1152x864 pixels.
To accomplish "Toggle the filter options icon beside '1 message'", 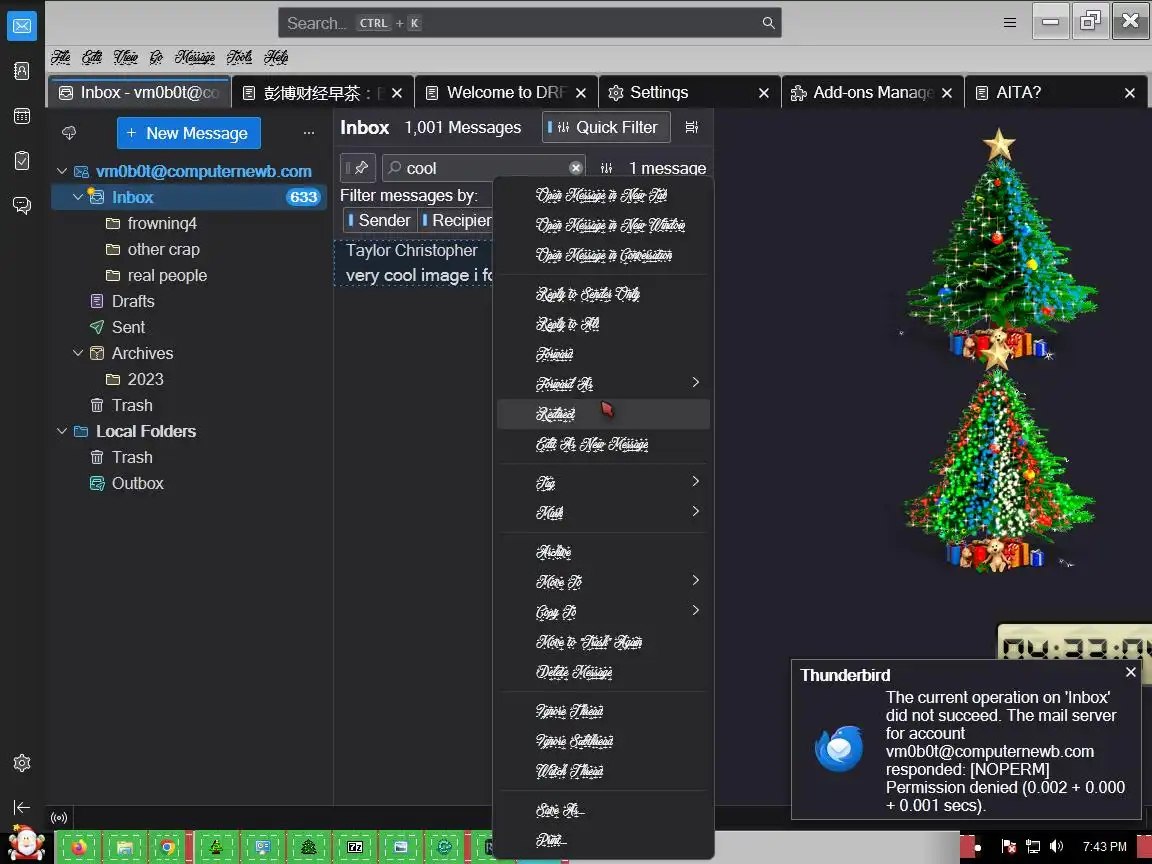I will tap(606, 168).
